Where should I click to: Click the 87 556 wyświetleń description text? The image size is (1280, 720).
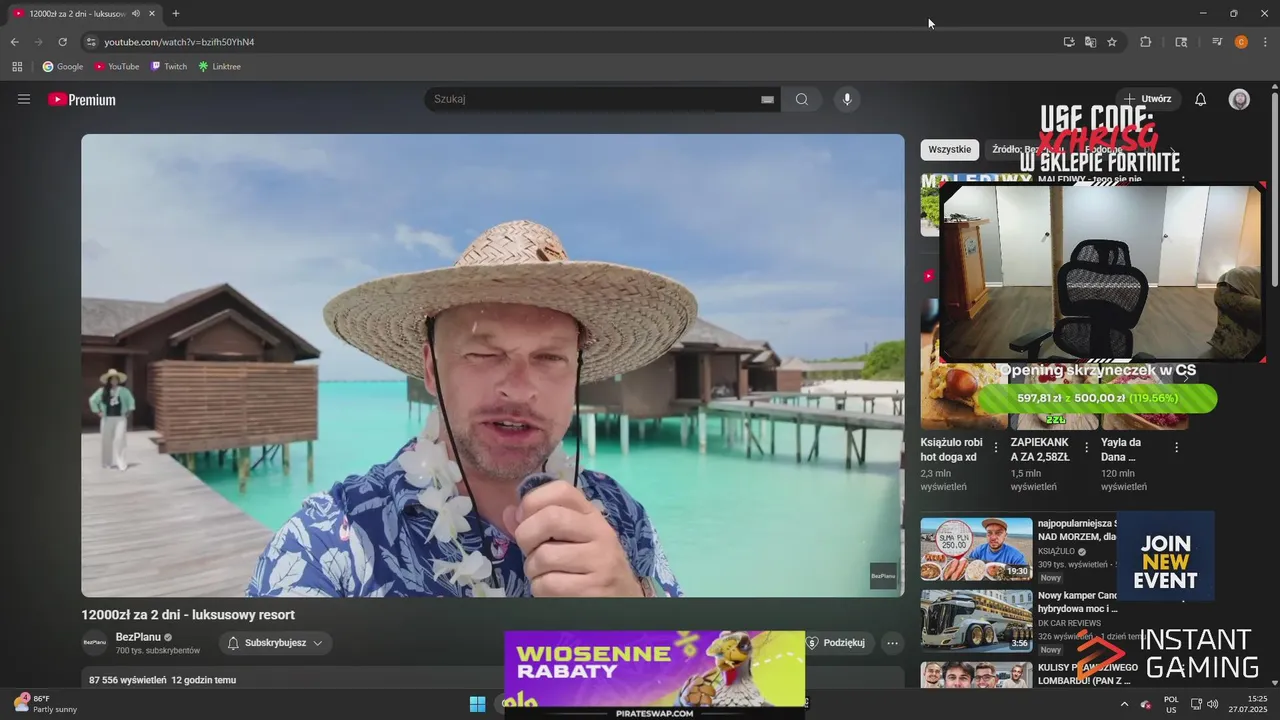coord(127,680)
